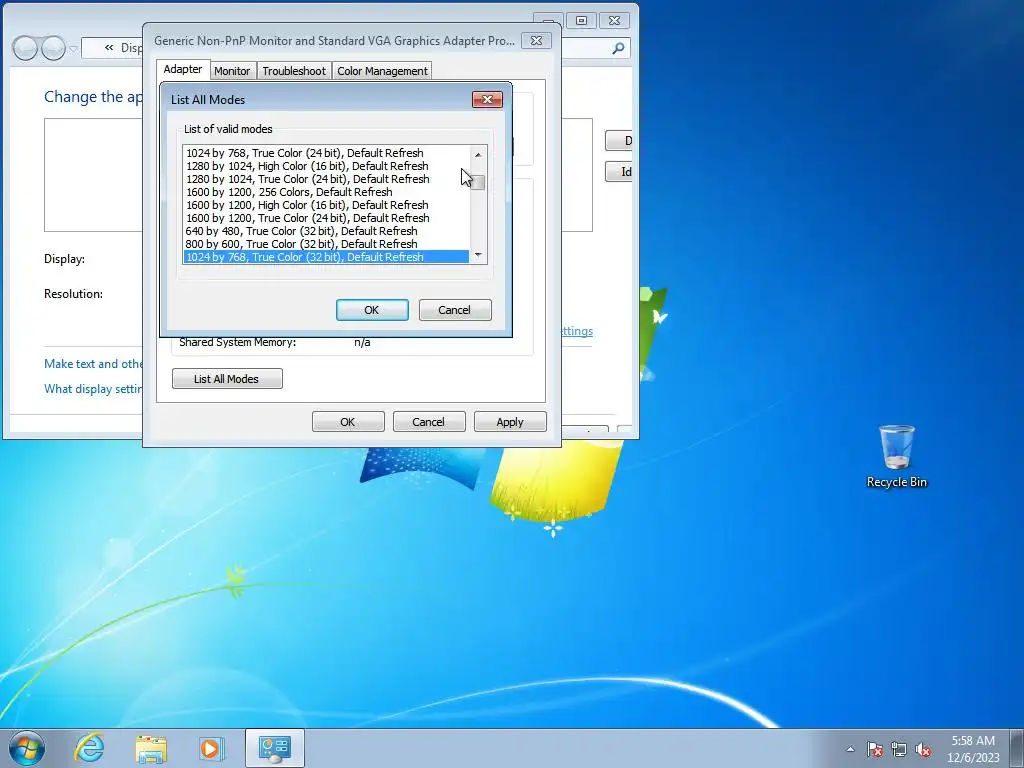
Task: Open the network status tray icon
Action: coord(899,749)
